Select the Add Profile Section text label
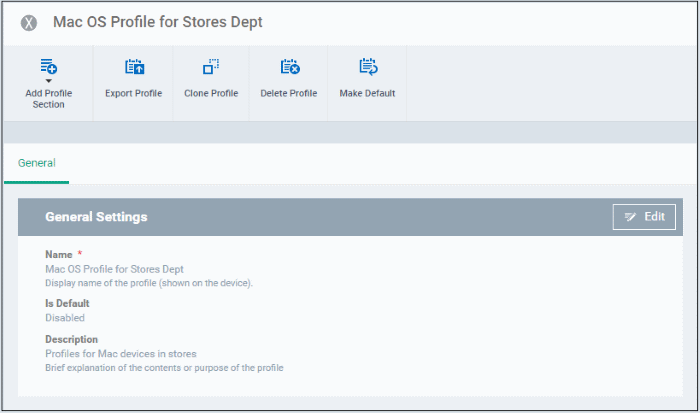Screen dimensions: 700x413 point(49,99)
